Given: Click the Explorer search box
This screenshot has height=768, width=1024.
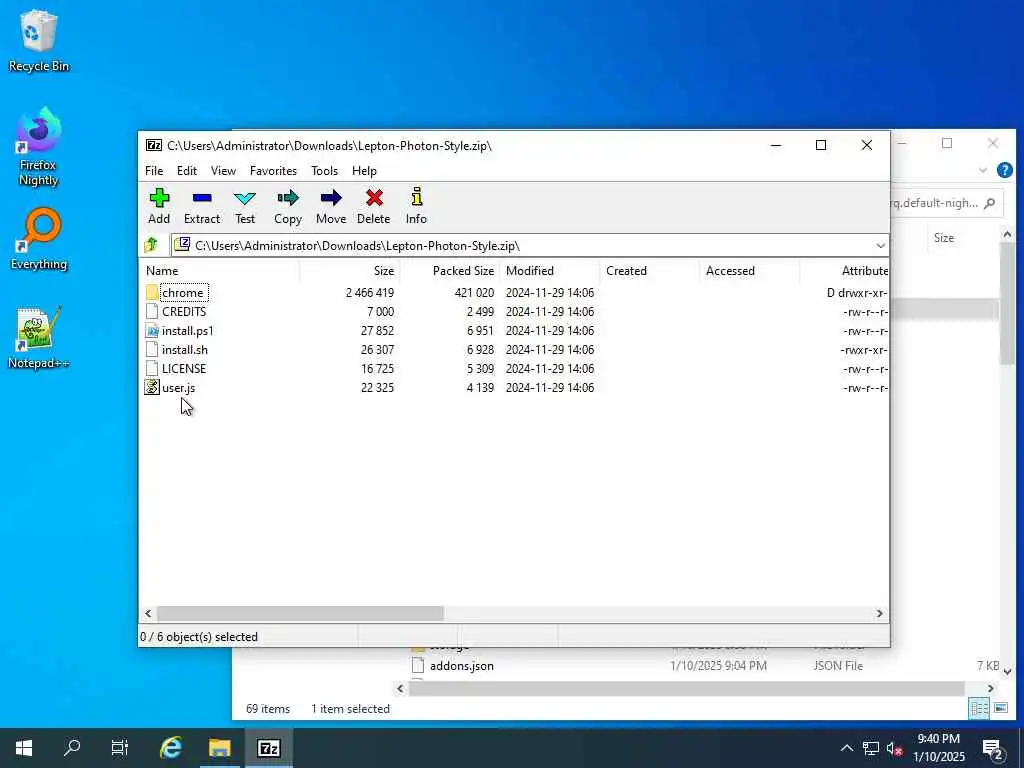Looking at the screenshot, I should [x=945, y=203].
